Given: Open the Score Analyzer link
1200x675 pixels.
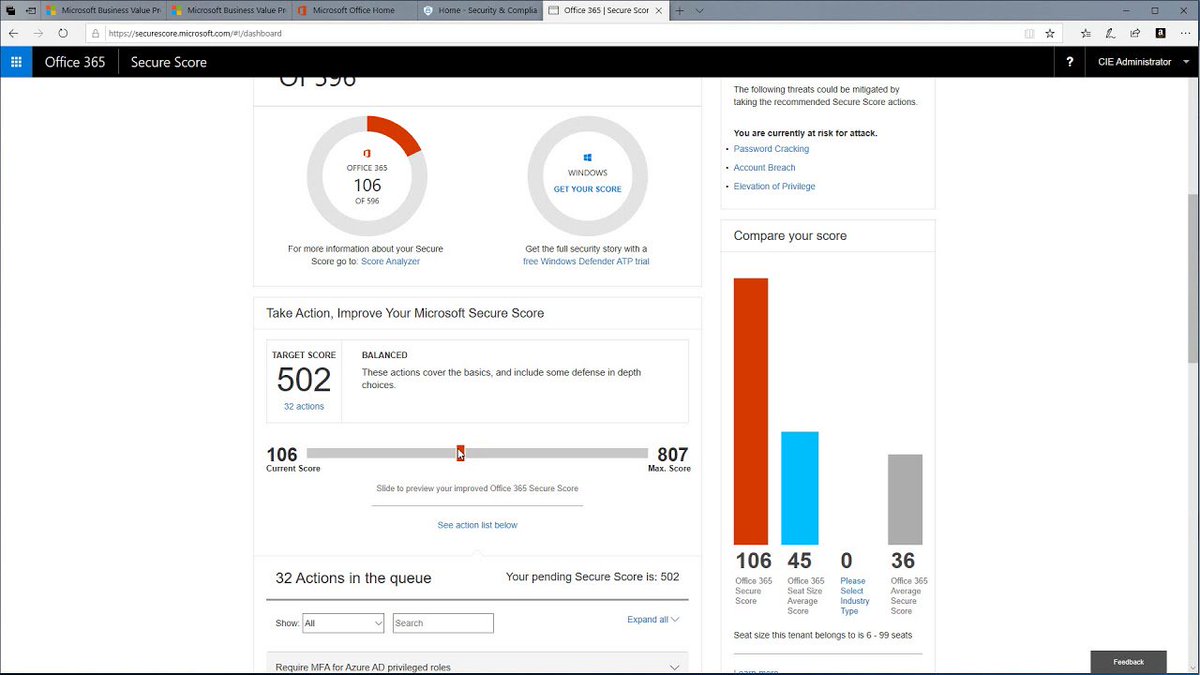Looking at the screenshot, I should click(x=390, y=261).
